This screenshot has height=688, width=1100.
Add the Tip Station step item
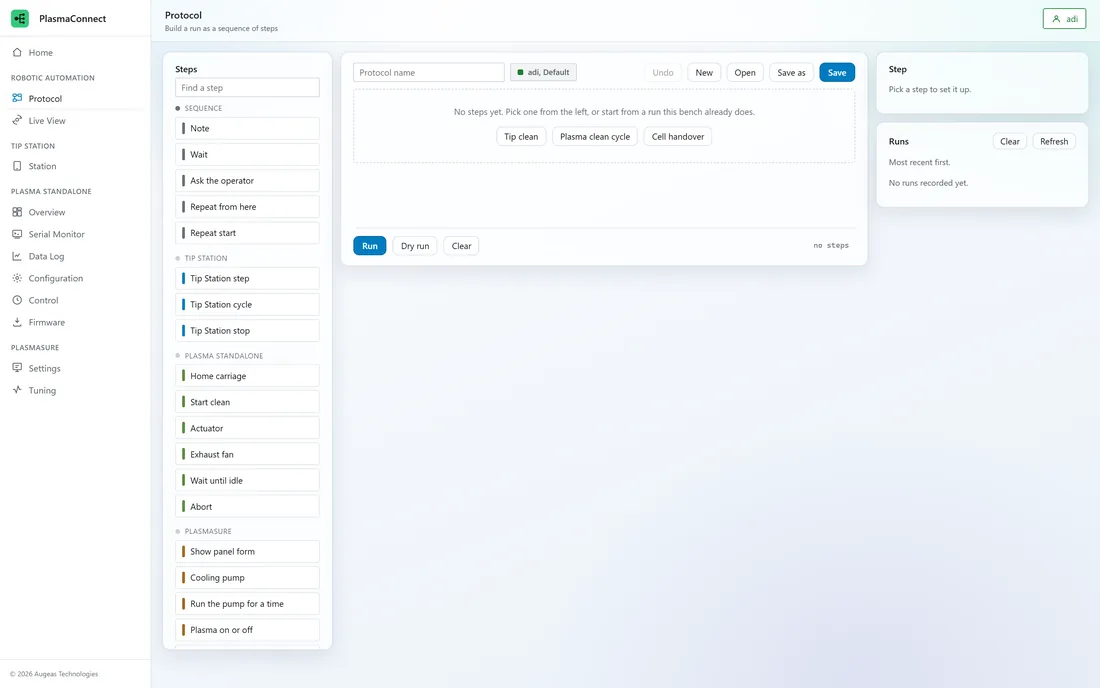coord(247,278)
